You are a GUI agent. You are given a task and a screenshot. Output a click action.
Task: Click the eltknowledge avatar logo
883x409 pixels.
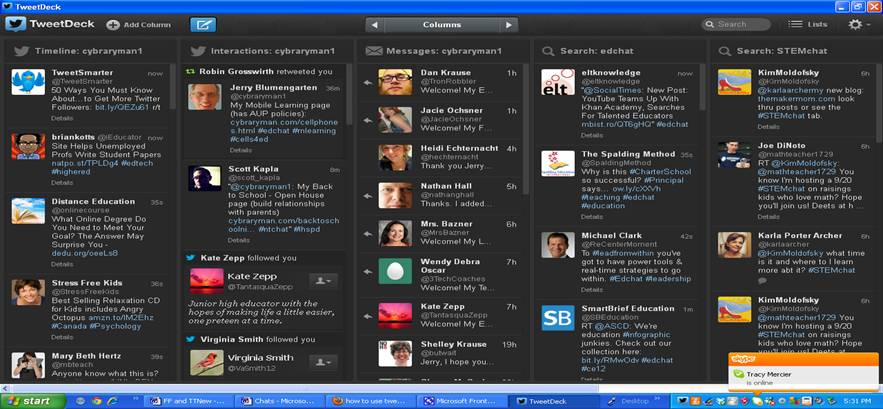[x=558, y=82]
